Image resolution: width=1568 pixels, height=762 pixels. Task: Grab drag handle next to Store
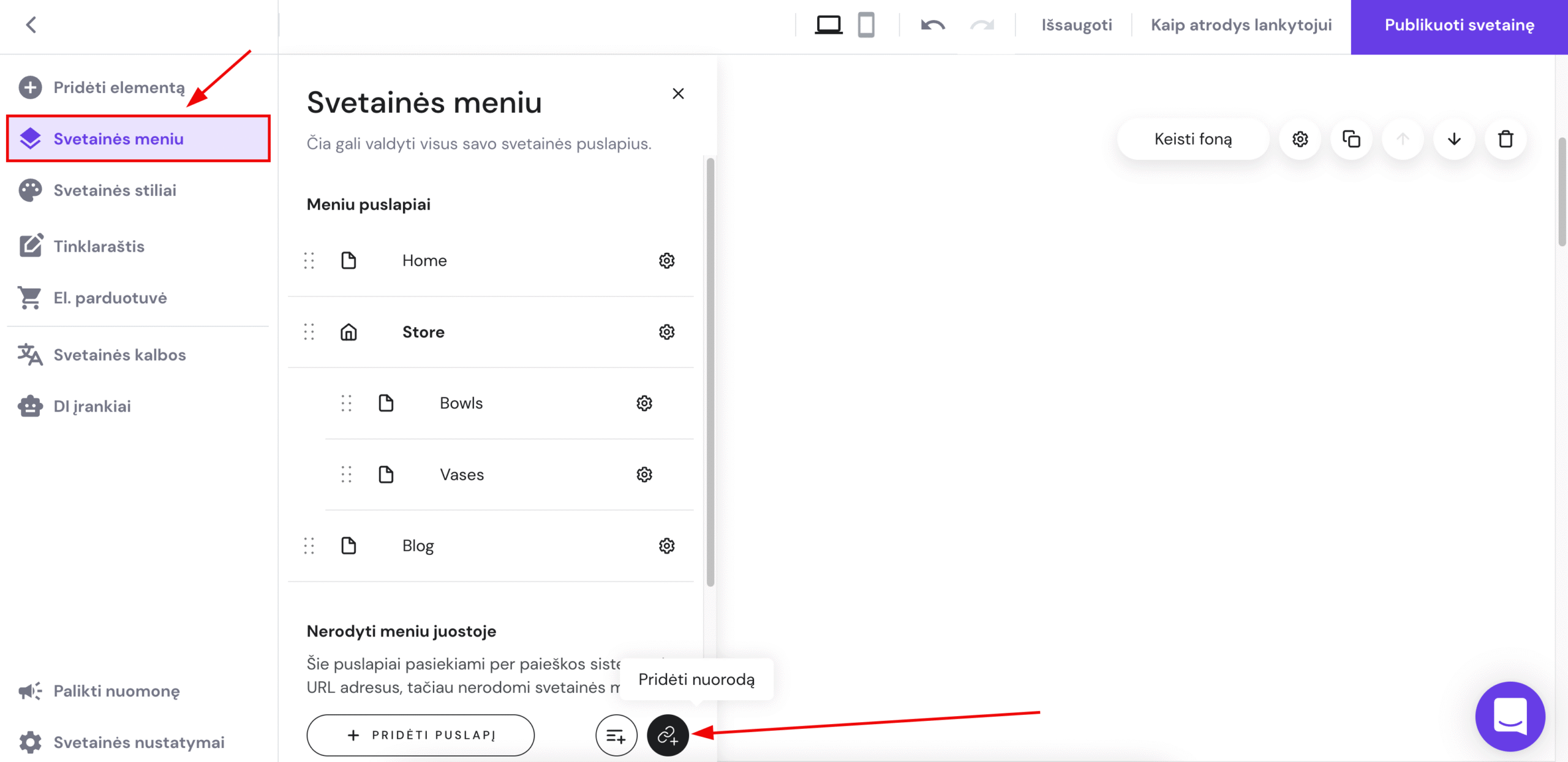click(309, 332)
